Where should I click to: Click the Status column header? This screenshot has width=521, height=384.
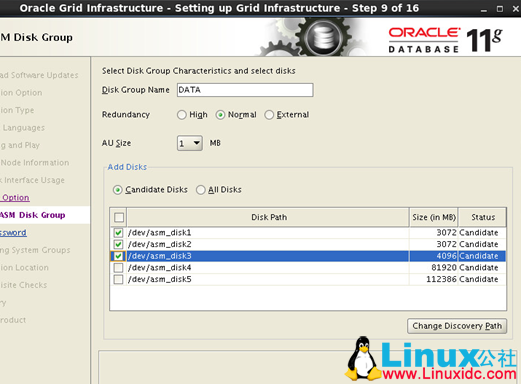coord(483,217)
